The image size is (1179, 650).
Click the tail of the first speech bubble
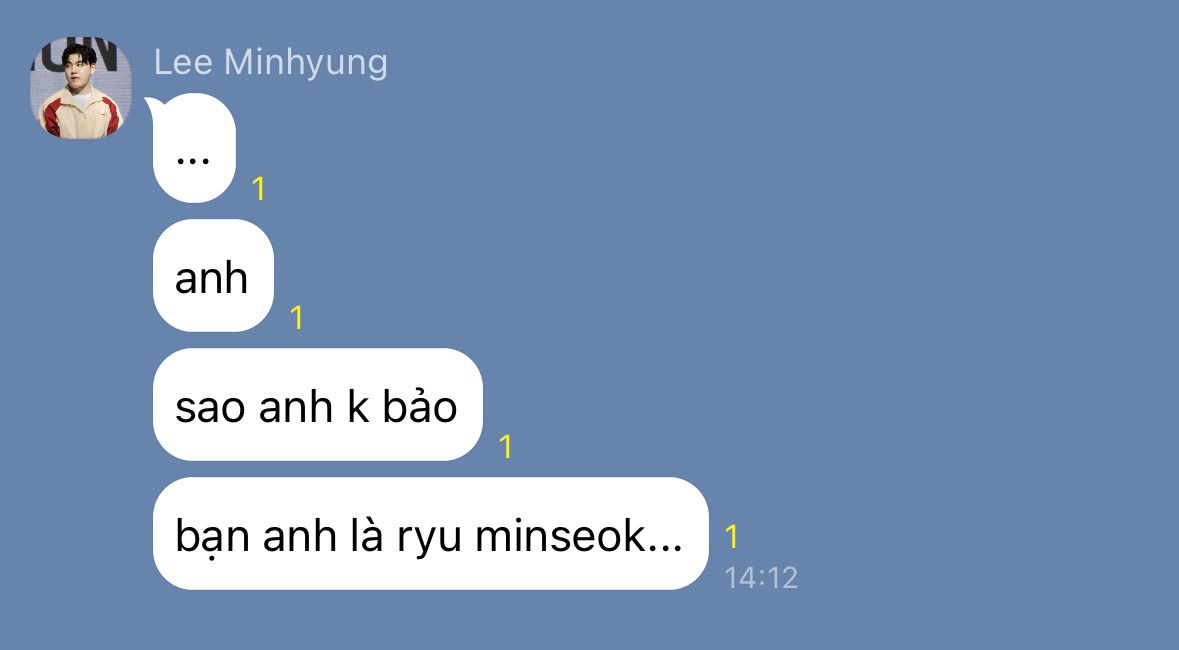tap(152, 105)
